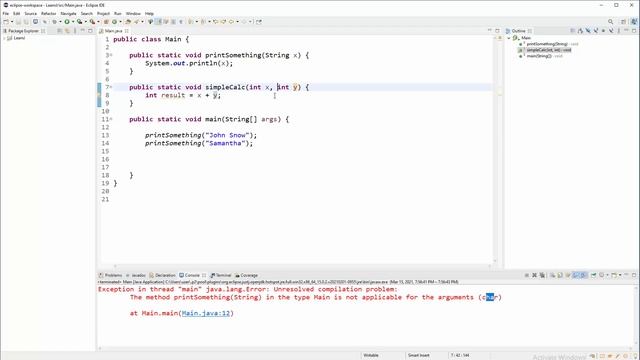Click the Open Type icon in toolbar
The height and width of the screenshot is (360, 640).
point(127,22)
